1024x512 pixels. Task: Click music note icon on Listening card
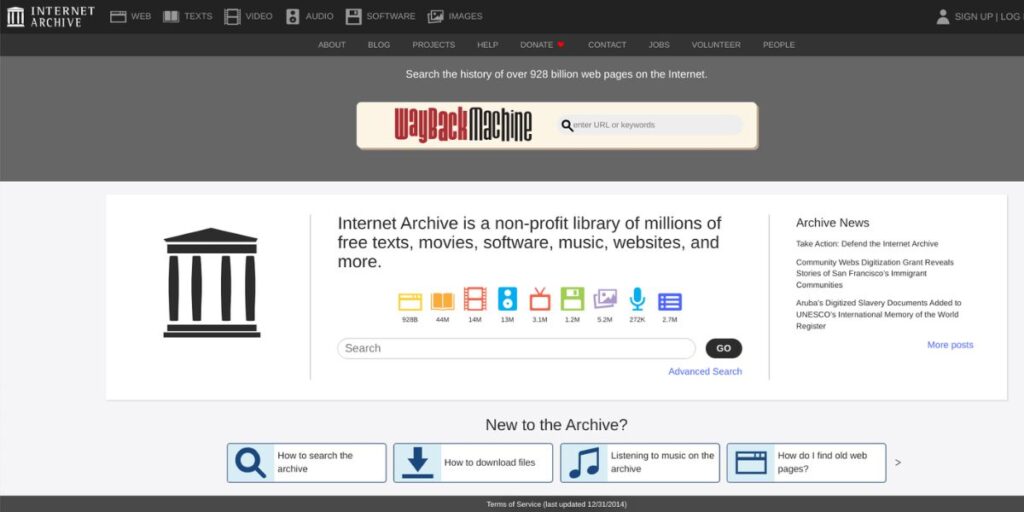pyautogui.click(x=584, y=463)
